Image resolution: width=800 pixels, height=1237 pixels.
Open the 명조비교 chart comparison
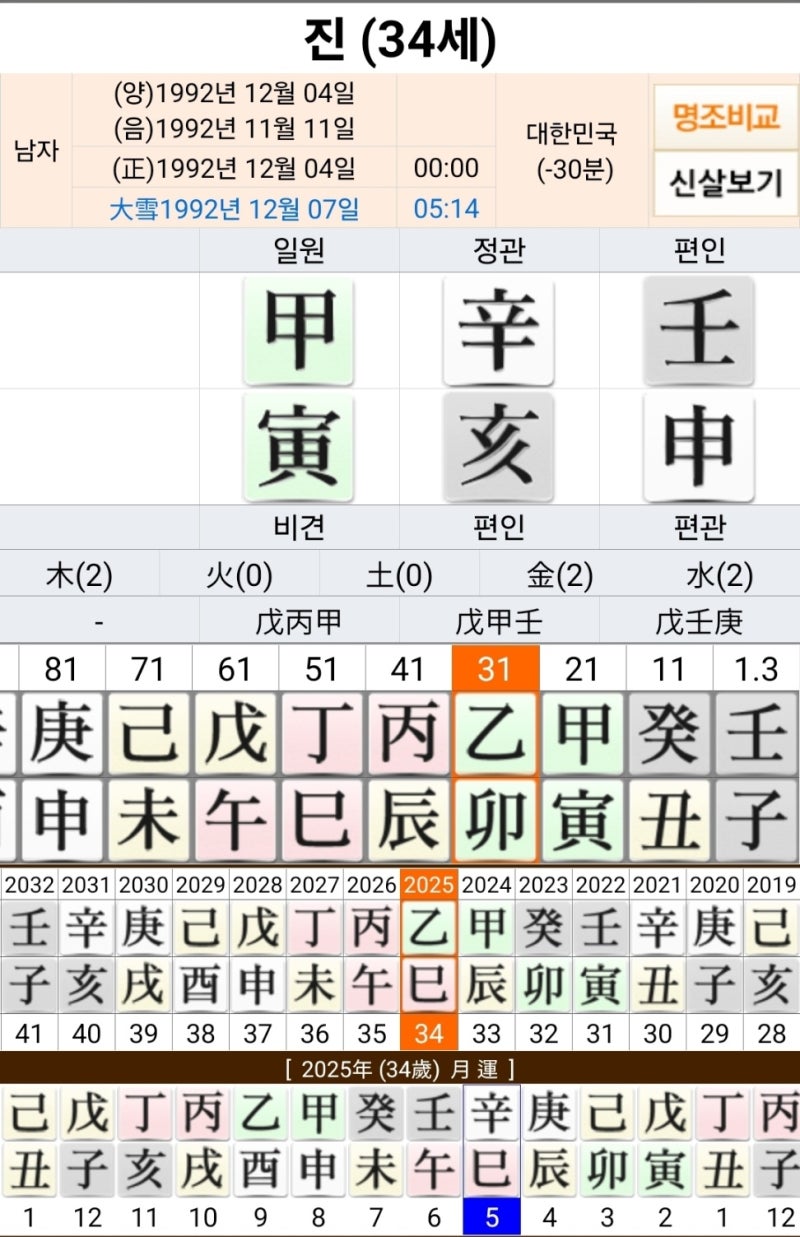pos(725,116)
